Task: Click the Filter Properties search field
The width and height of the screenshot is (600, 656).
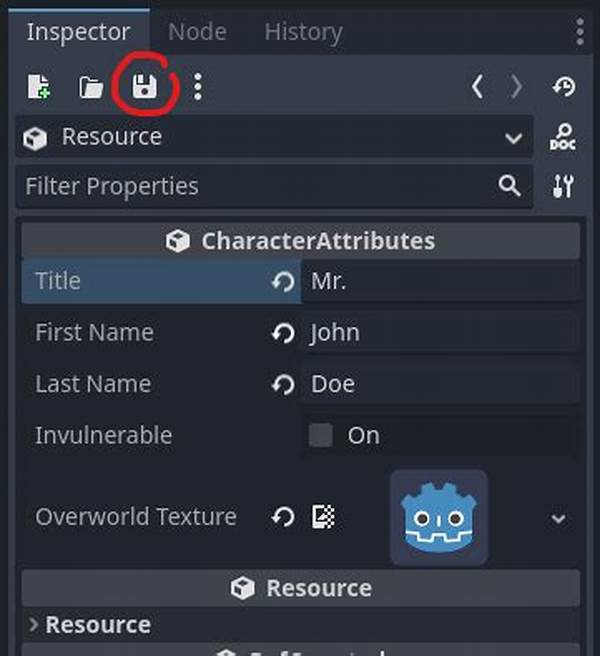Action: pyautogui.click(x=274, y=186)
